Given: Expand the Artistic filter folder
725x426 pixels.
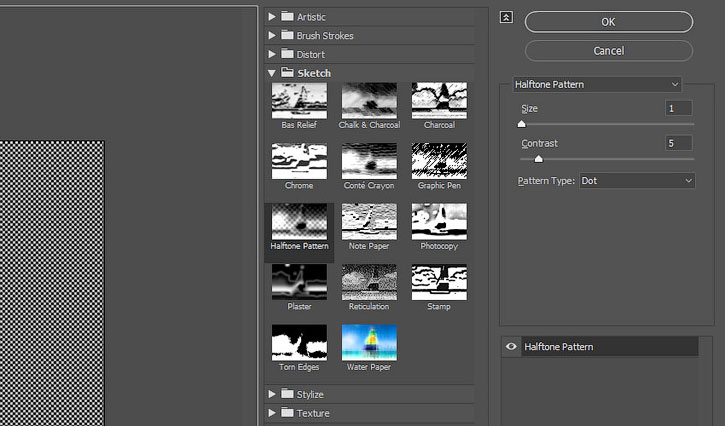Looking at the screenshot, I should point(271,17).
